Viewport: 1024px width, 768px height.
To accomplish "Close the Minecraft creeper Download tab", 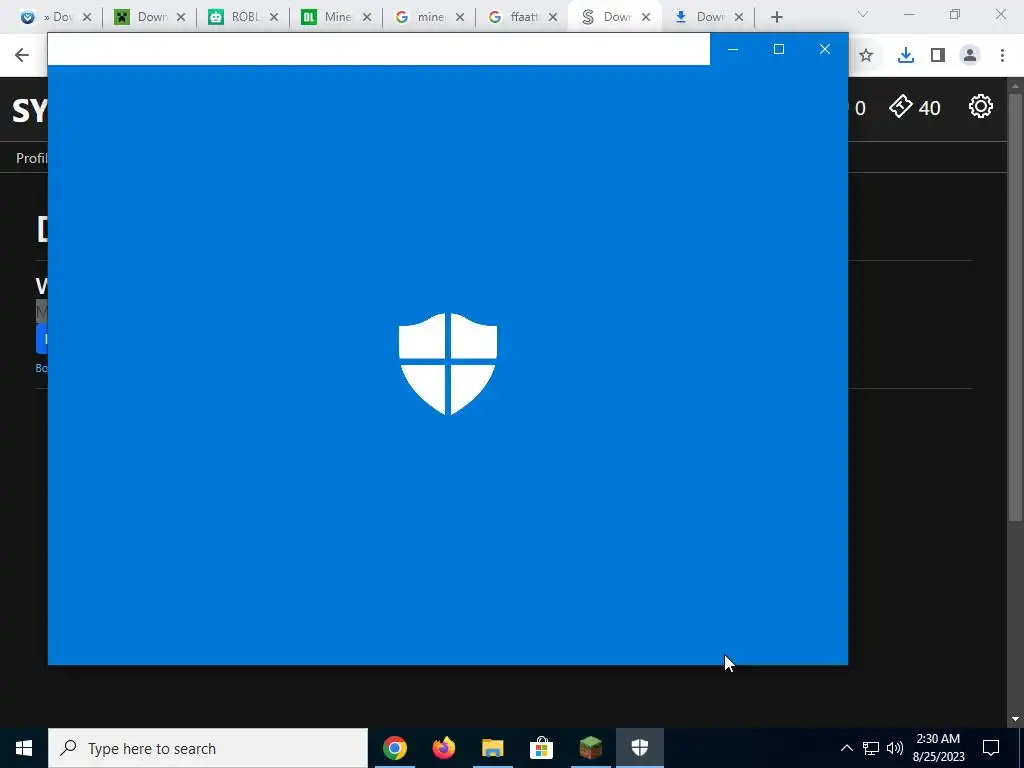I will 181,17.
